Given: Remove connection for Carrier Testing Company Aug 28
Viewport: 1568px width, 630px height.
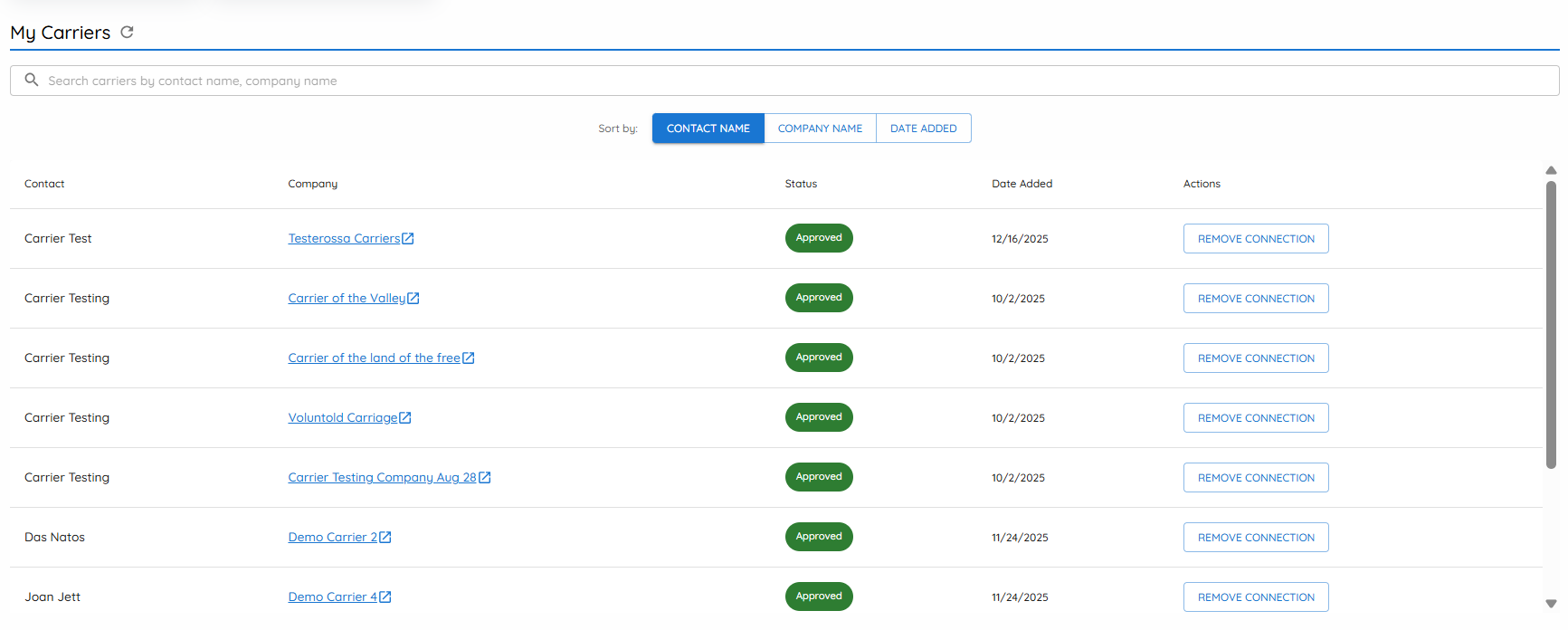Looking at the screenshot, I should point(1256,478).
